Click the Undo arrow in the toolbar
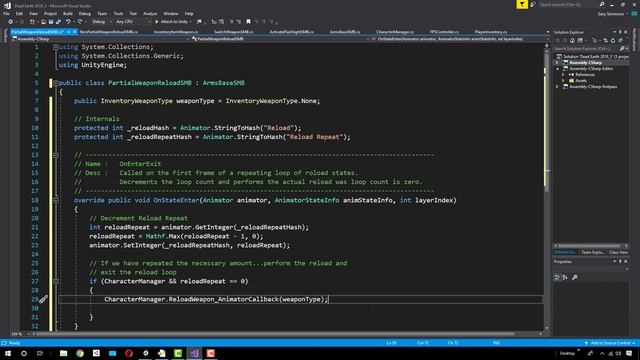Viewport: 640px width, 360px height. coord(68,22)
